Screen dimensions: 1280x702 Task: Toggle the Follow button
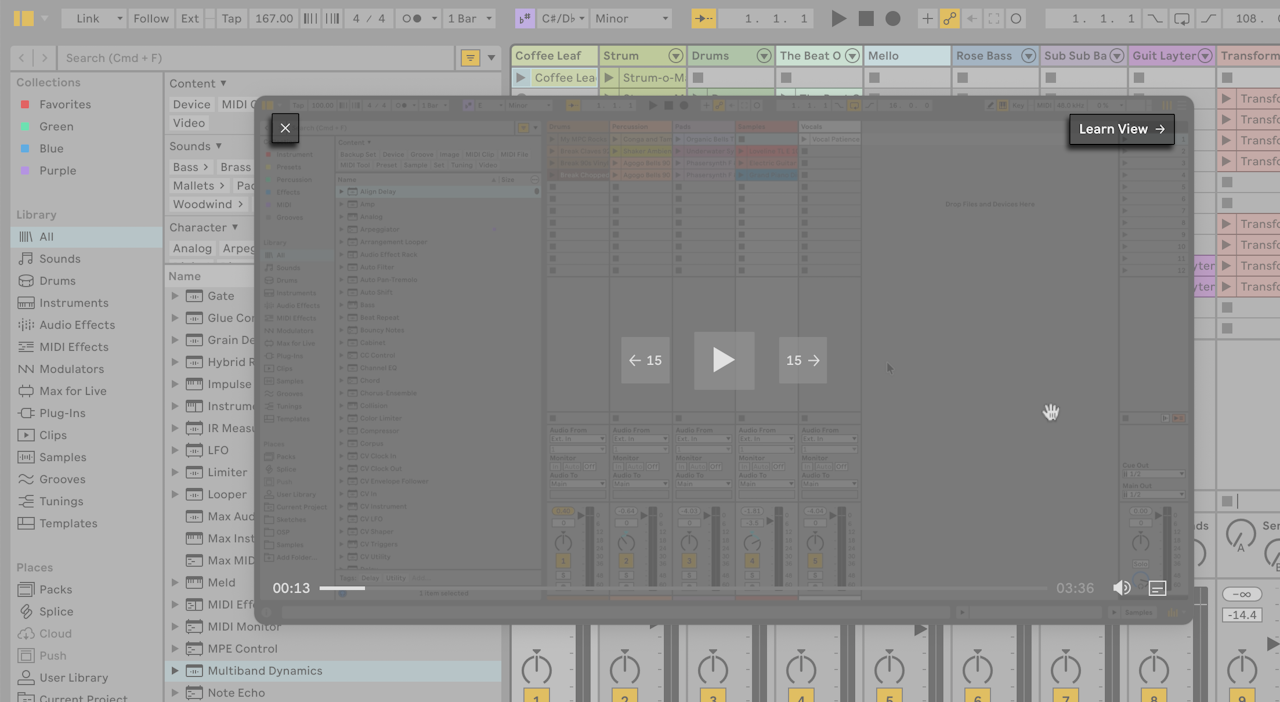click(x=151, y=18)
